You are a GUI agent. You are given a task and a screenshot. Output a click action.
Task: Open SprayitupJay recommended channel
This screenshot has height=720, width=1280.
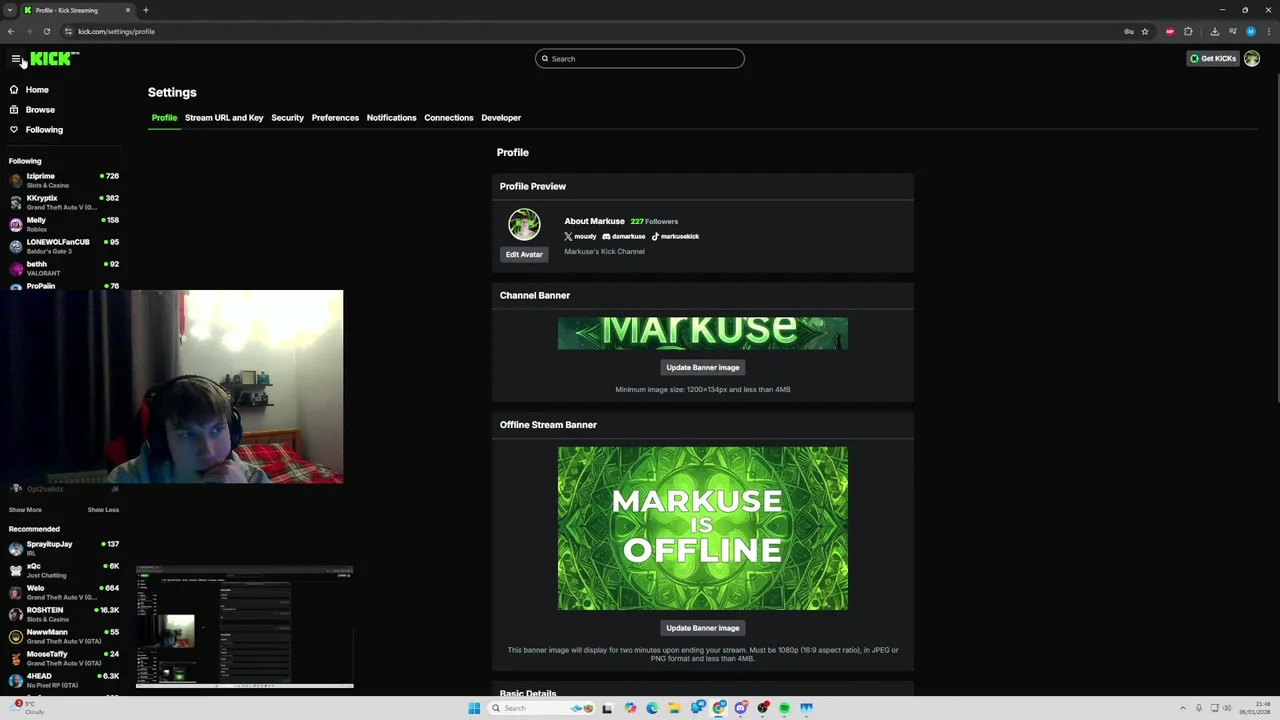click(64, 548)
